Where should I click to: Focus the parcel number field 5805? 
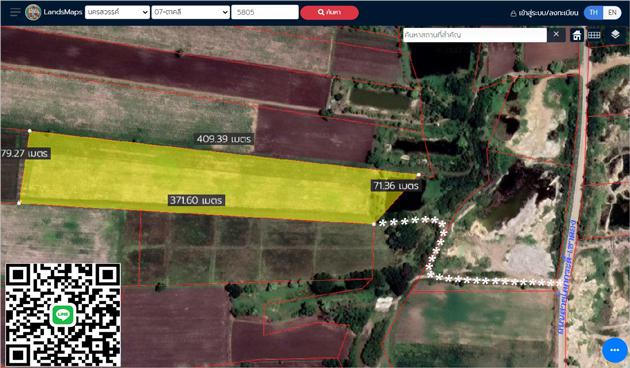[x=265, y=12]
